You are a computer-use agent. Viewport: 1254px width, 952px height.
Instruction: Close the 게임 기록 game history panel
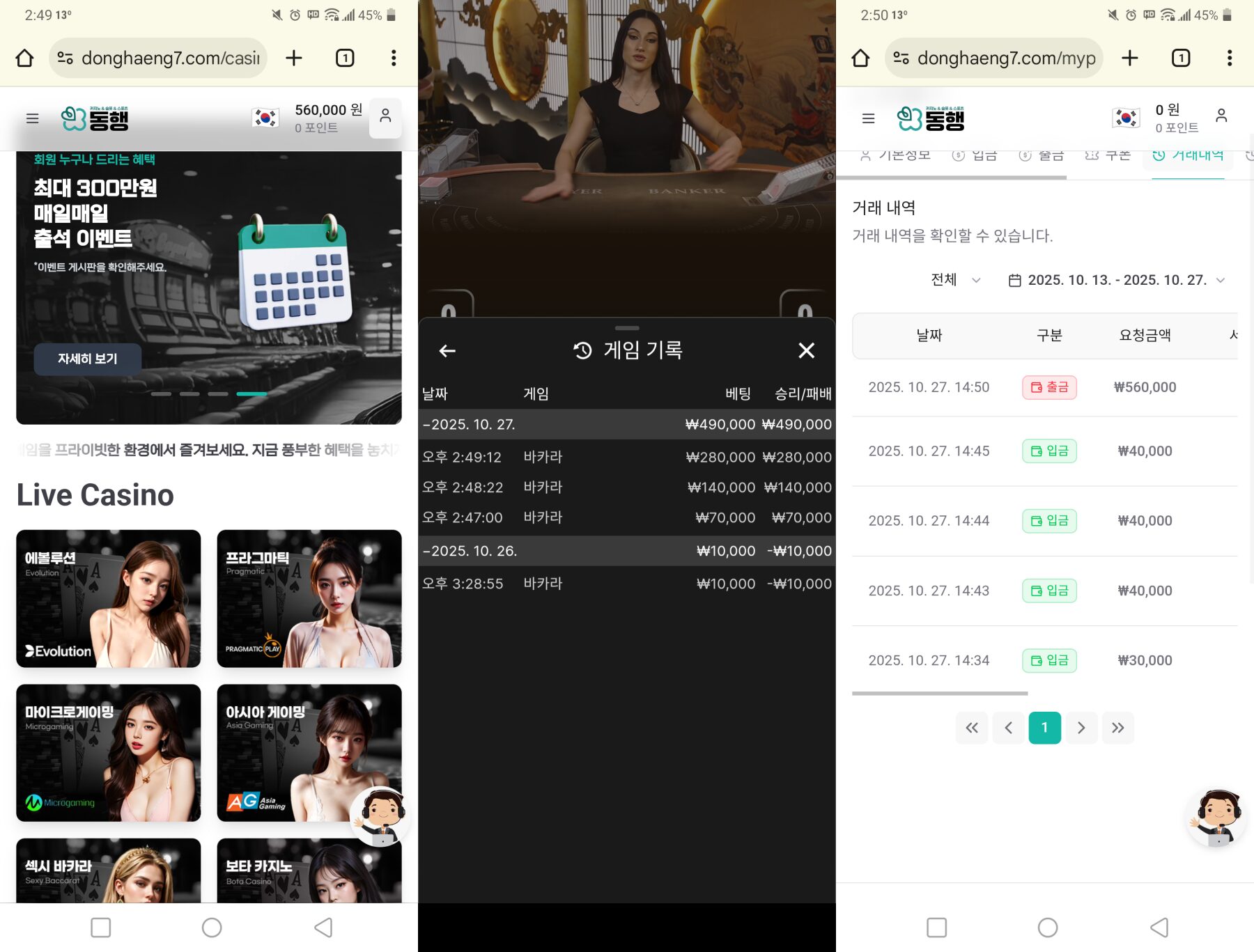pos(806,350)
